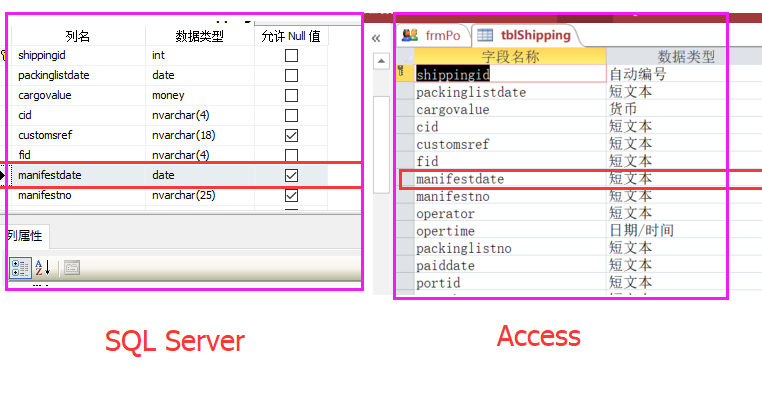Toggle Allow Null checkbox for cid row

292,115
